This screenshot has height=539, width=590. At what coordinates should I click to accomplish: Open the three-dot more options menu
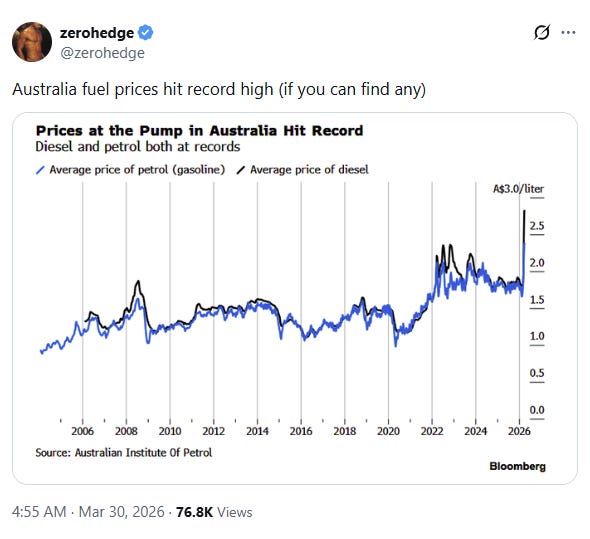[568, 33]
